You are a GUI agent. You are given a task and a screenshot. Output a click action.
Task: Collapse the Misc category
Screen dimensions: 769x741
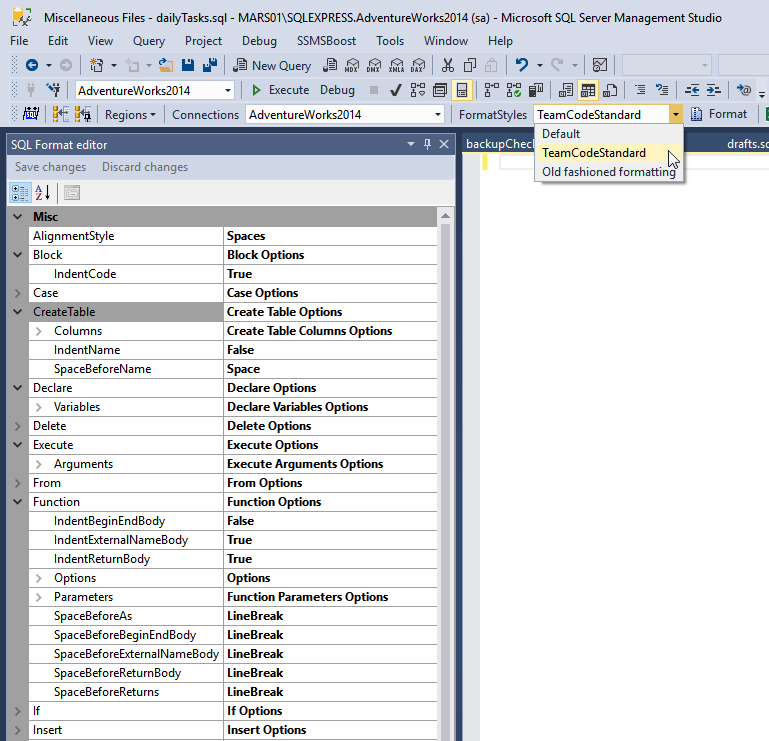coord(18,217)
